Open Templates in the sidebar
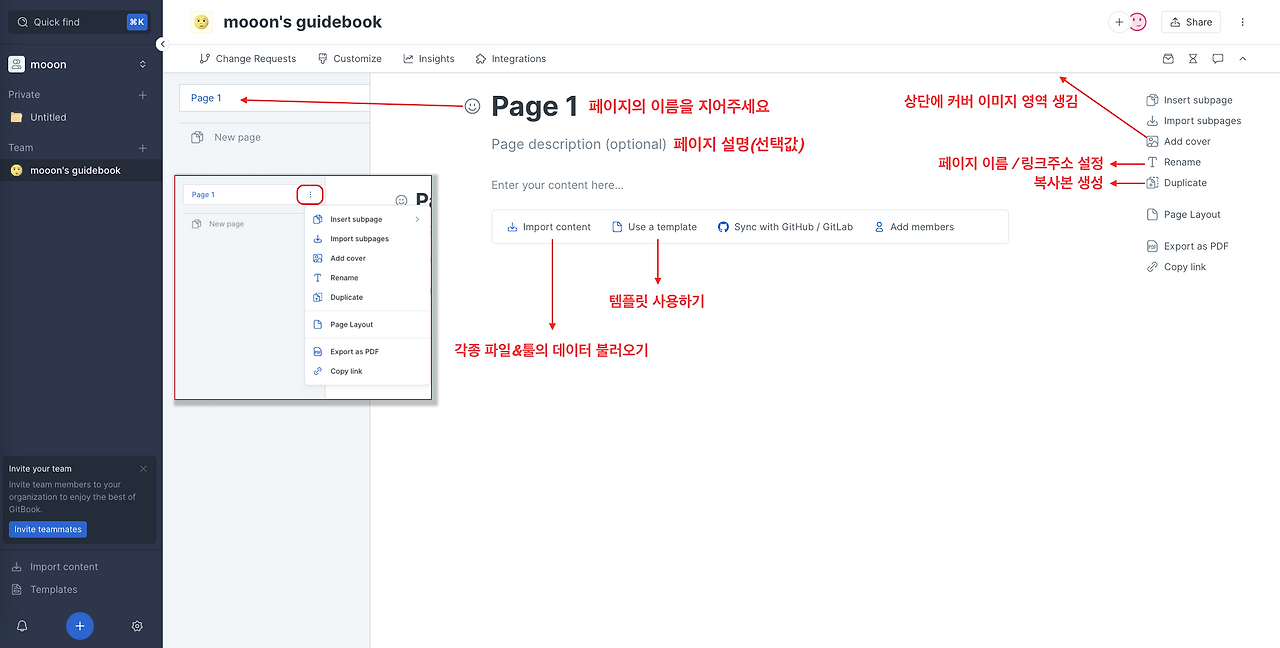This screenshot has width=1280, height=648. 54,590
